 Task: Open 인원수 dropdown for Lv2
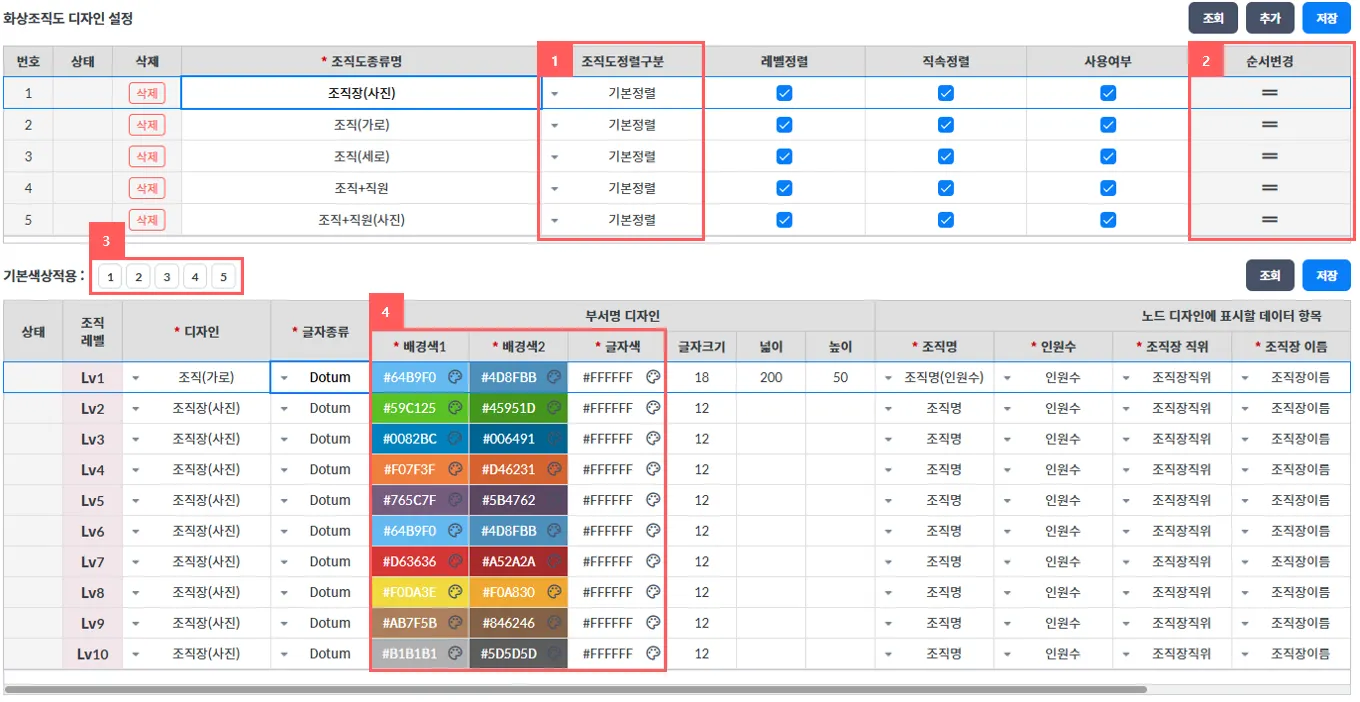pyautogui.click(x=1008, y=409)
